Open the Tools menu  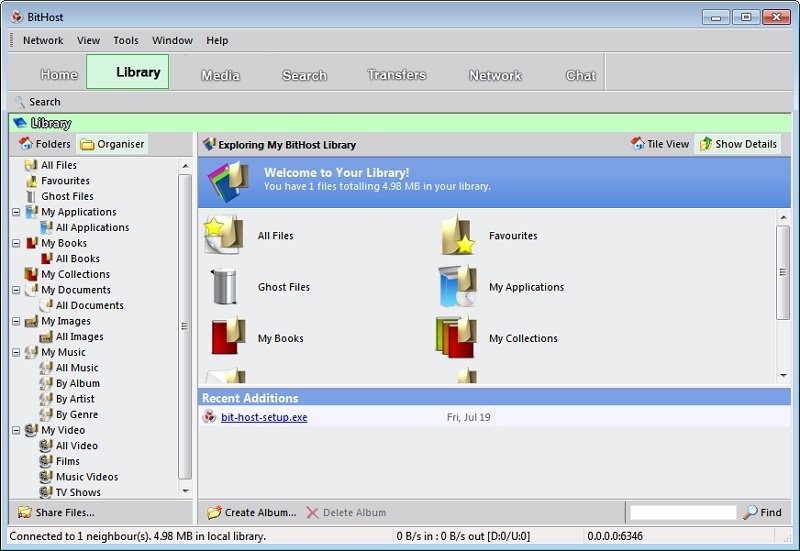(126, 41)
